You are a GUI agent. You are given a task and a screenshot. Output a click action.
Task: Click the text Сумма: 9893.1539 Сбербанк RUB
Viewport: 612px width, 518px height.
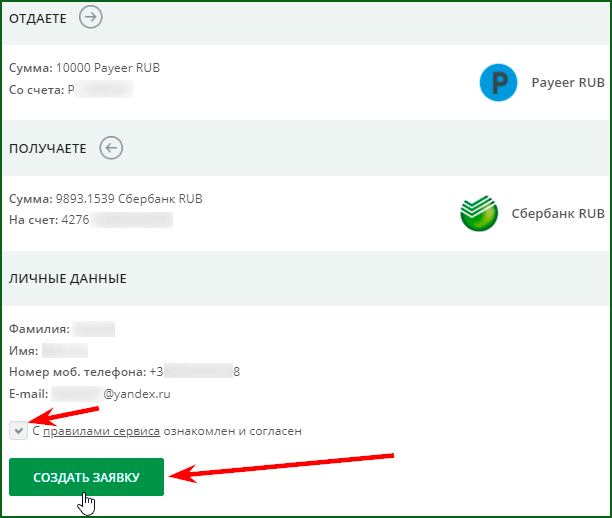106,199
